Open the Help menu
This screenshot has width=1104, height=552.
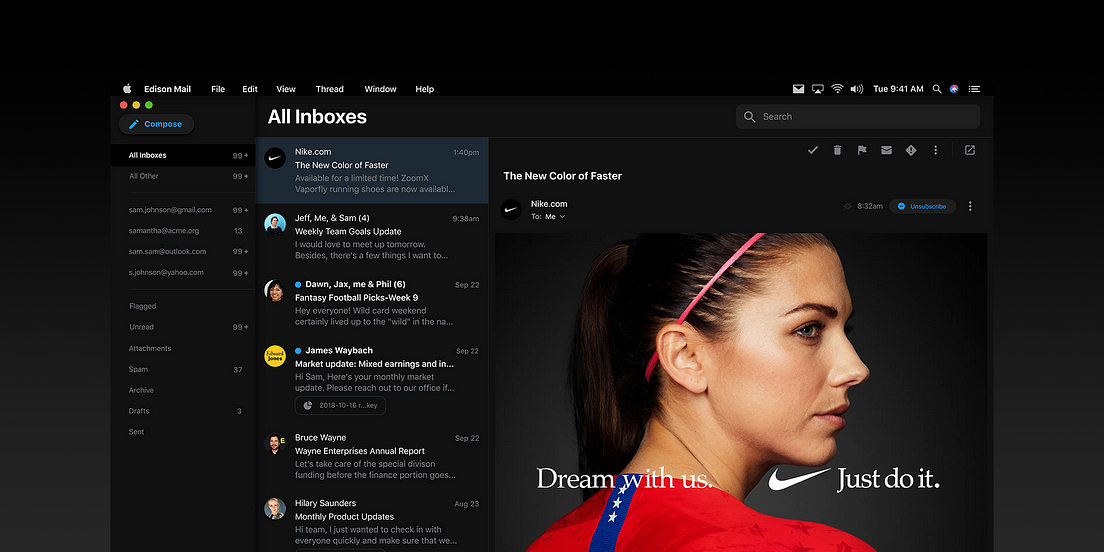click(x=425, y=89)
